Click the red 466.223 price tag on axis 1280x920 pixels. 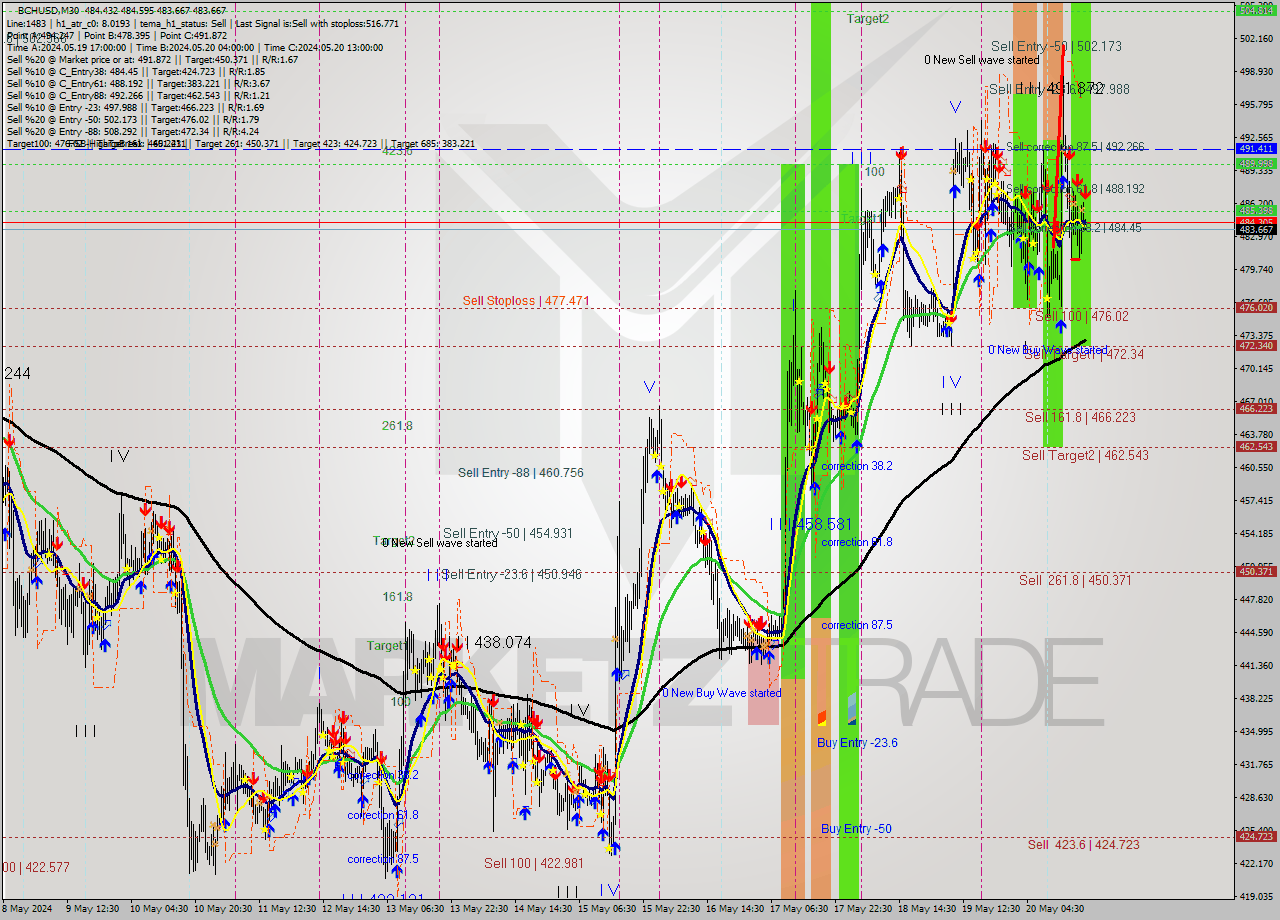(1256, 408)
